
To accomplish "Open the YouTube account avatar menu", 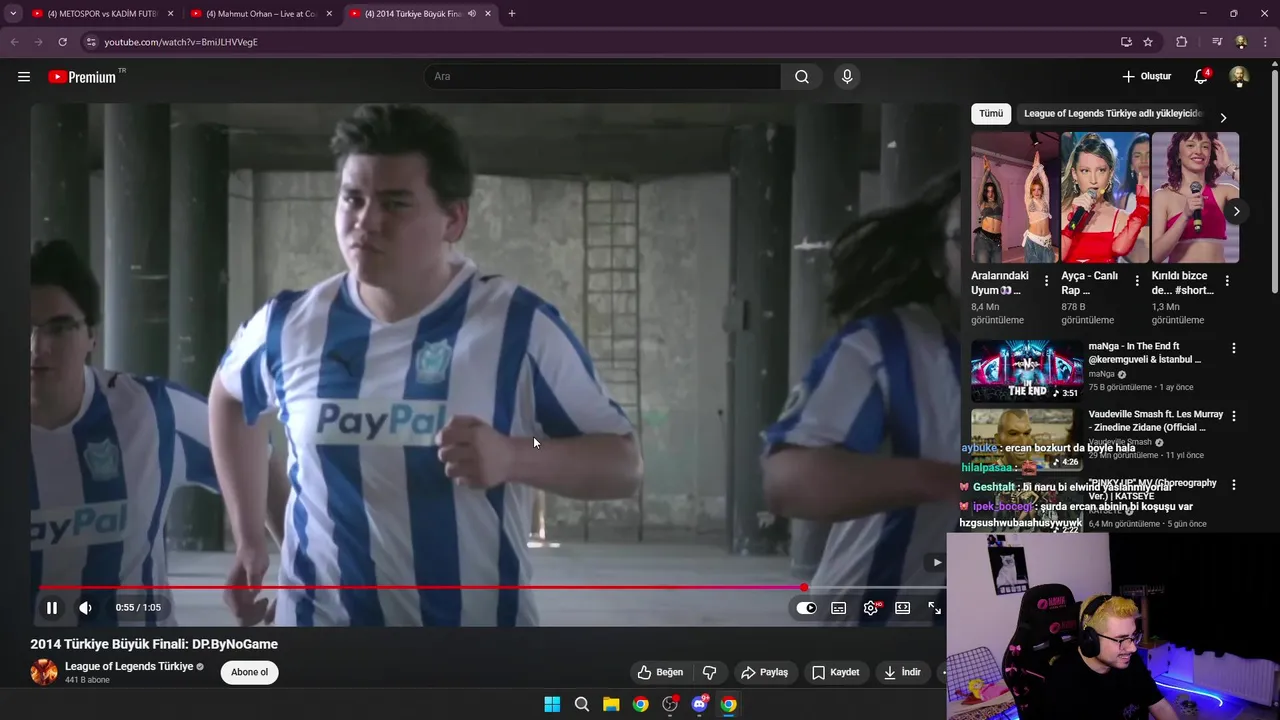I will [1238, 77].
